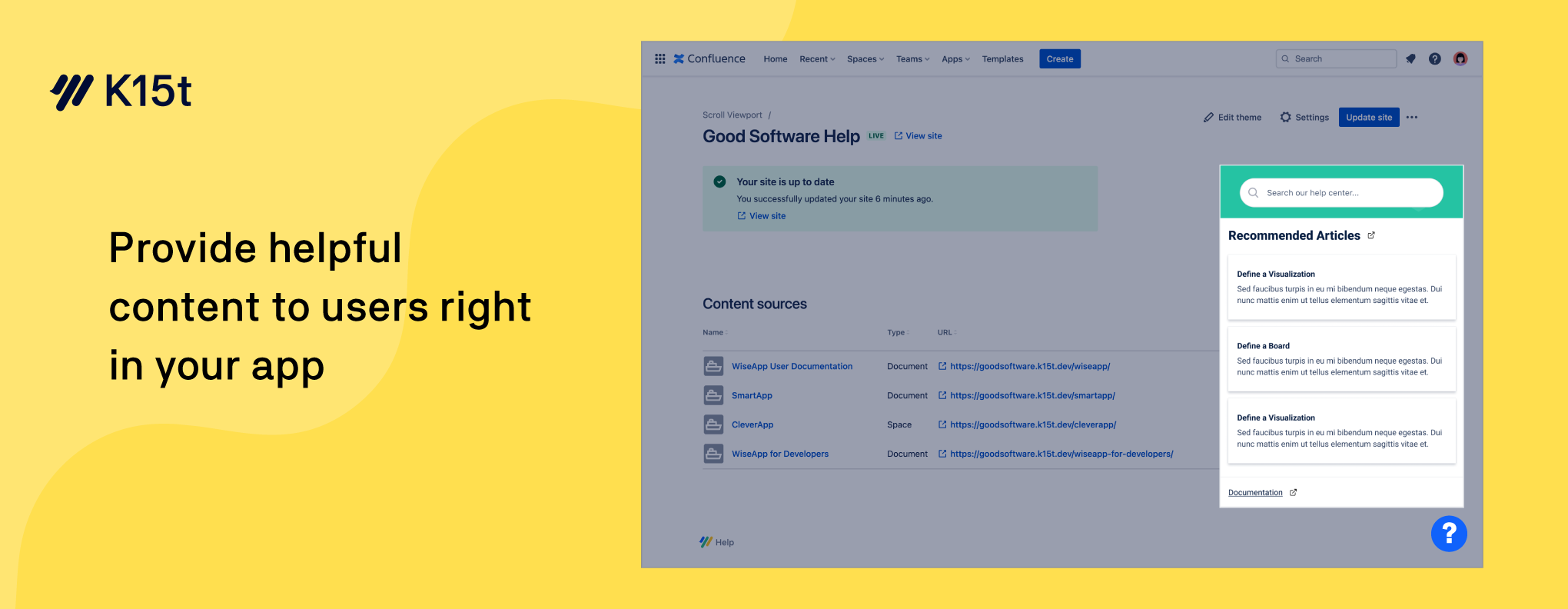The width and height of the screenshot is (1568, 609).
Task: Open Templates in the navigation bar
Action: pyautogui.click(x=1002, y=59)
